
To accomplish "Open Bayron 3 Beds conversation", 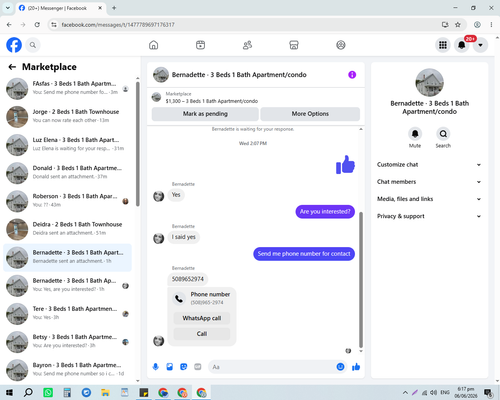I will 67,370.
